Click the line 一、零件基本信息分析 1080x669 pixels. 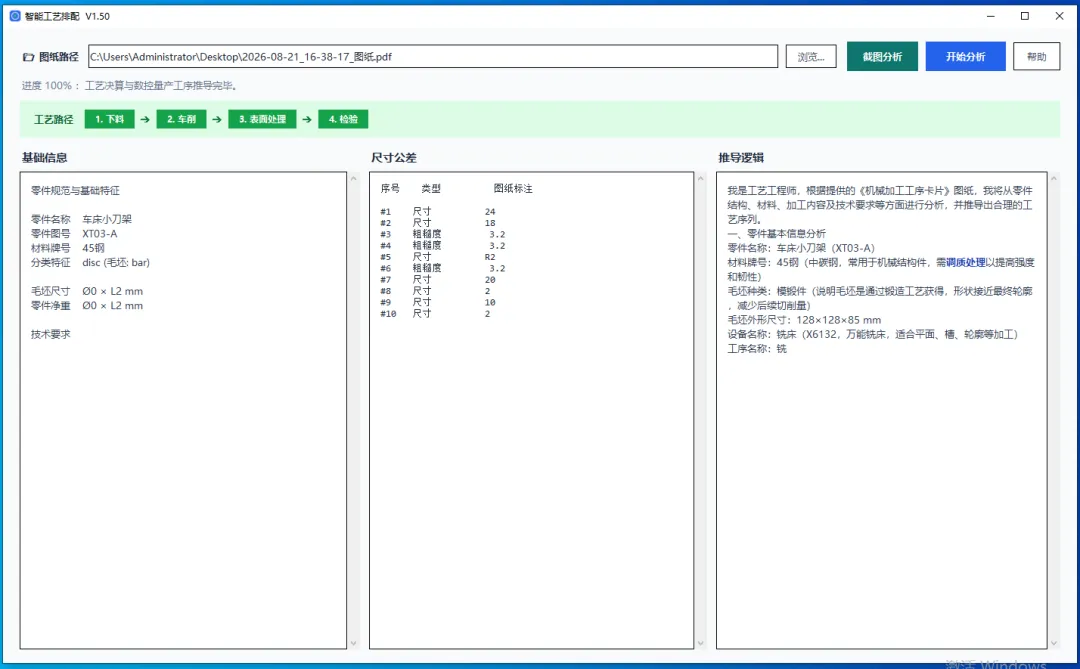click(776, 234)
